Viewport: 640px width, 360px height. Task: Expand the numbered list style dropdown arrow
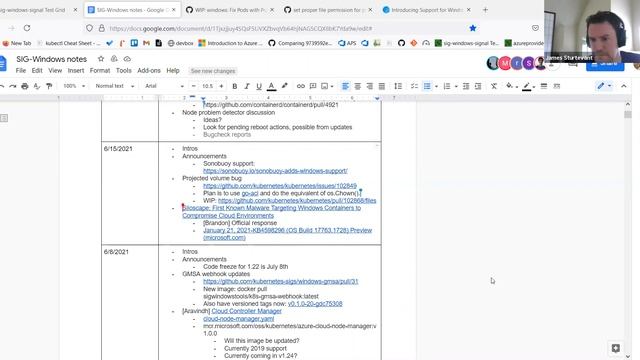(456, 87)
